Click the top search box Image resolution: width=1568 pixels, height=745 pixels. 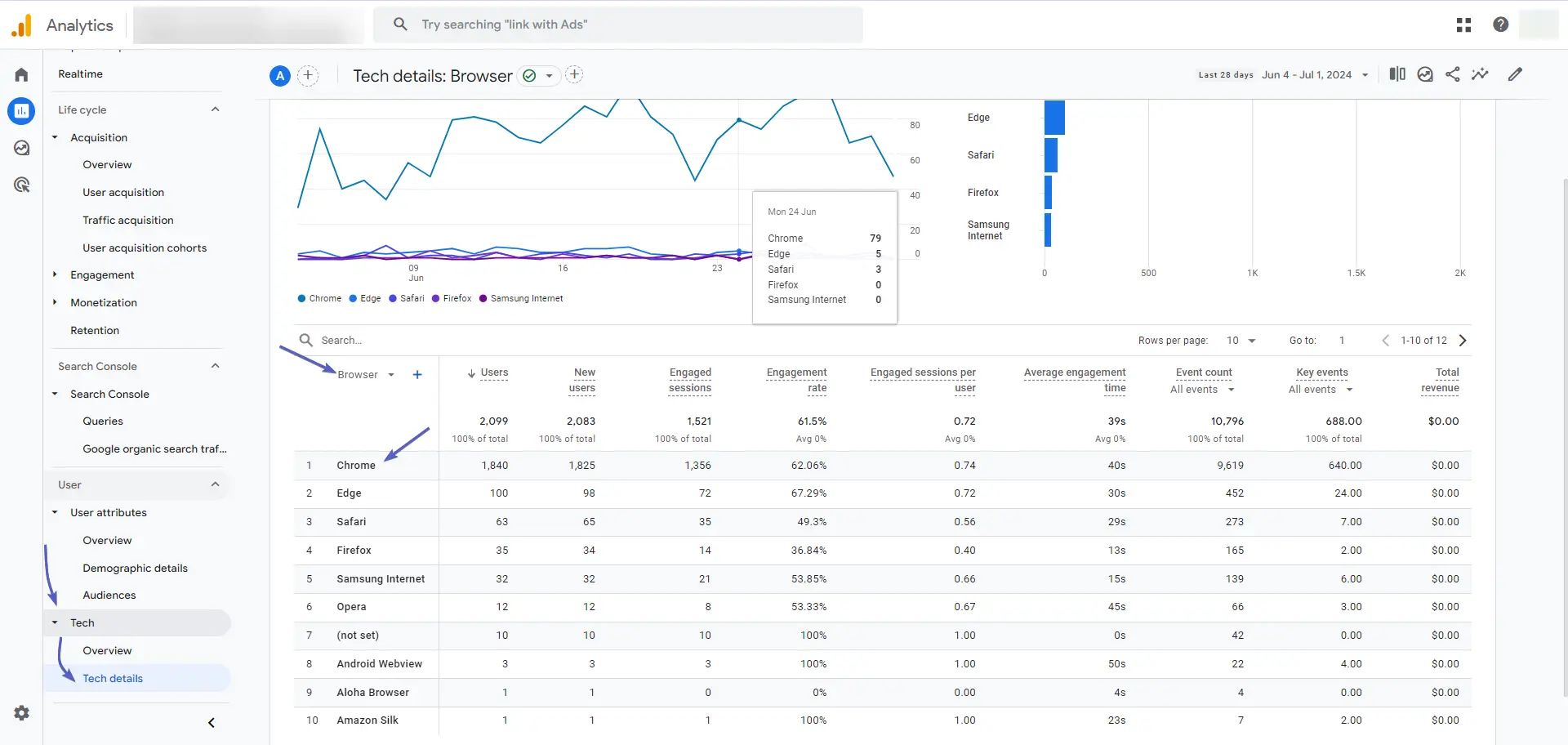[618, 25]
